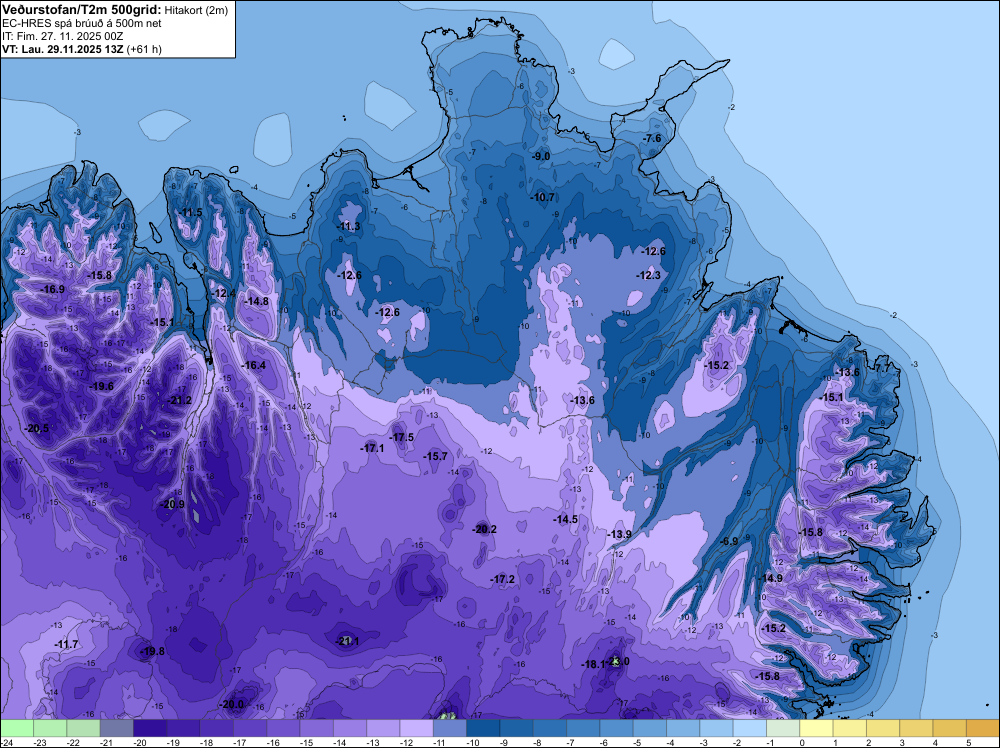Viewport: 1000px width, 748px height.
Task: Select the -12.3 temperature value
Action: pos(649,275)
